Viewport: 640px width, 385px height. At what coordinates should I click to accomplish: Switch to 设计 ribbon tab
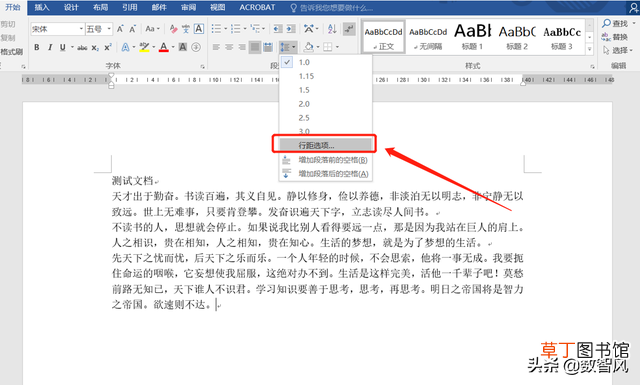pyautogui.click(x=71, y=7)
